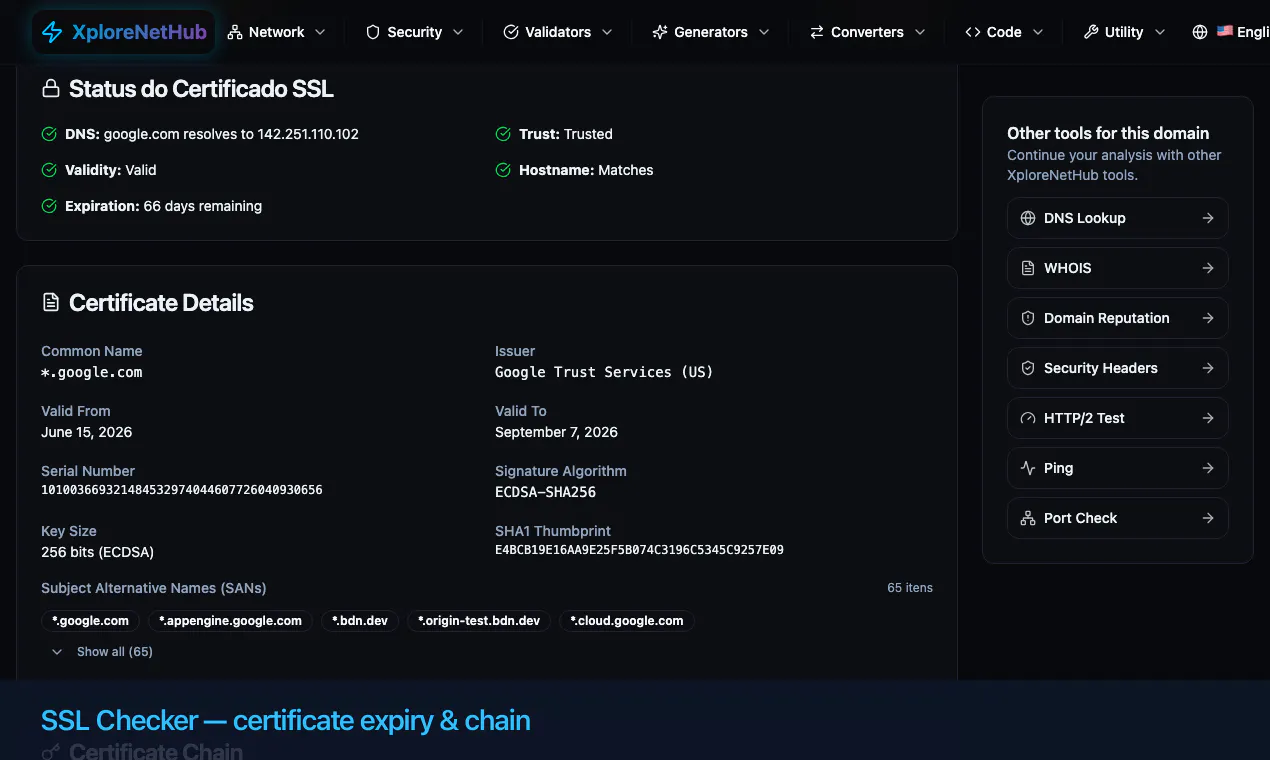Select the *.bdn.dev SAN tag
The width and height of the screenshot is (1270, 760).
coord(360,621)
